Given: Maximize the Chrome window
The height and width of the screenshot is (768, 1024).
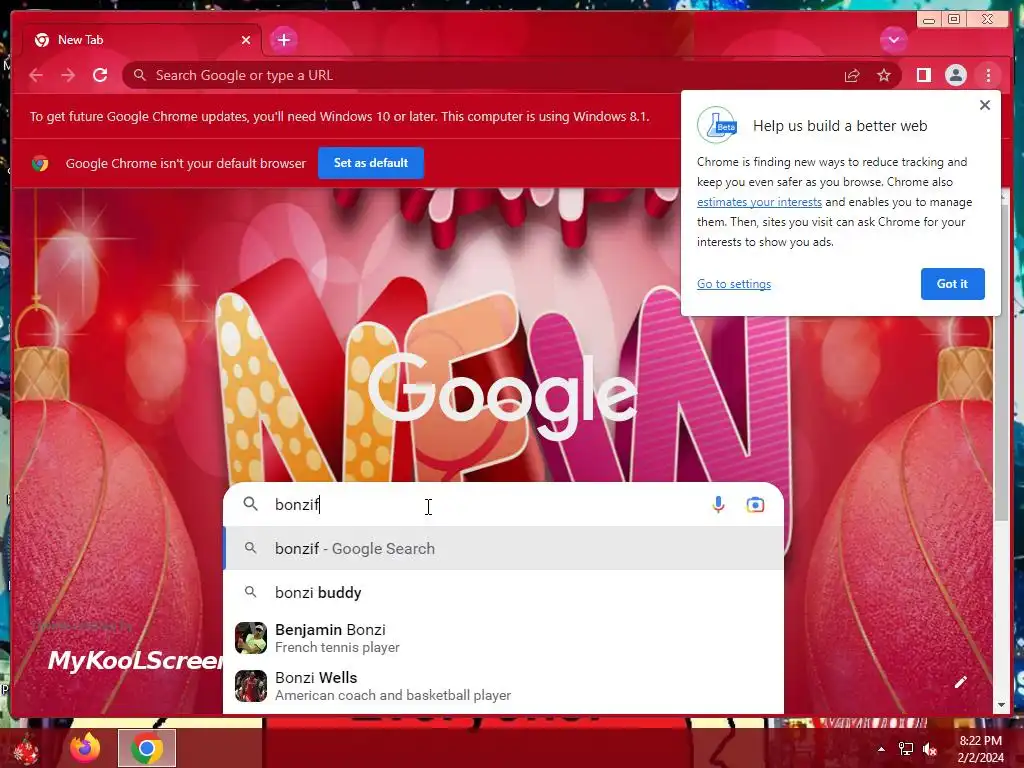Looking at the screenshot, I should (x=954, y=19).
